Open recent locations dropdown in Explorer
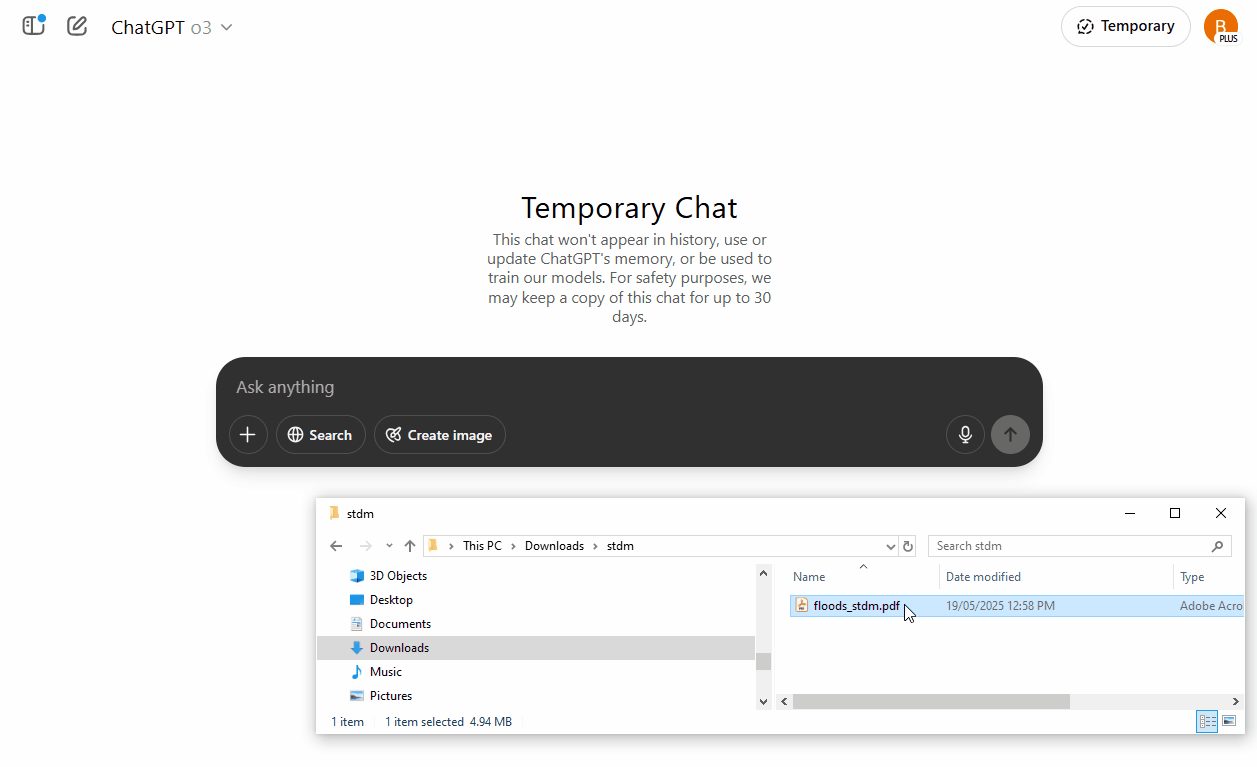The width and height of the screenshot is (1257, 767). click(x=389, y=546)
